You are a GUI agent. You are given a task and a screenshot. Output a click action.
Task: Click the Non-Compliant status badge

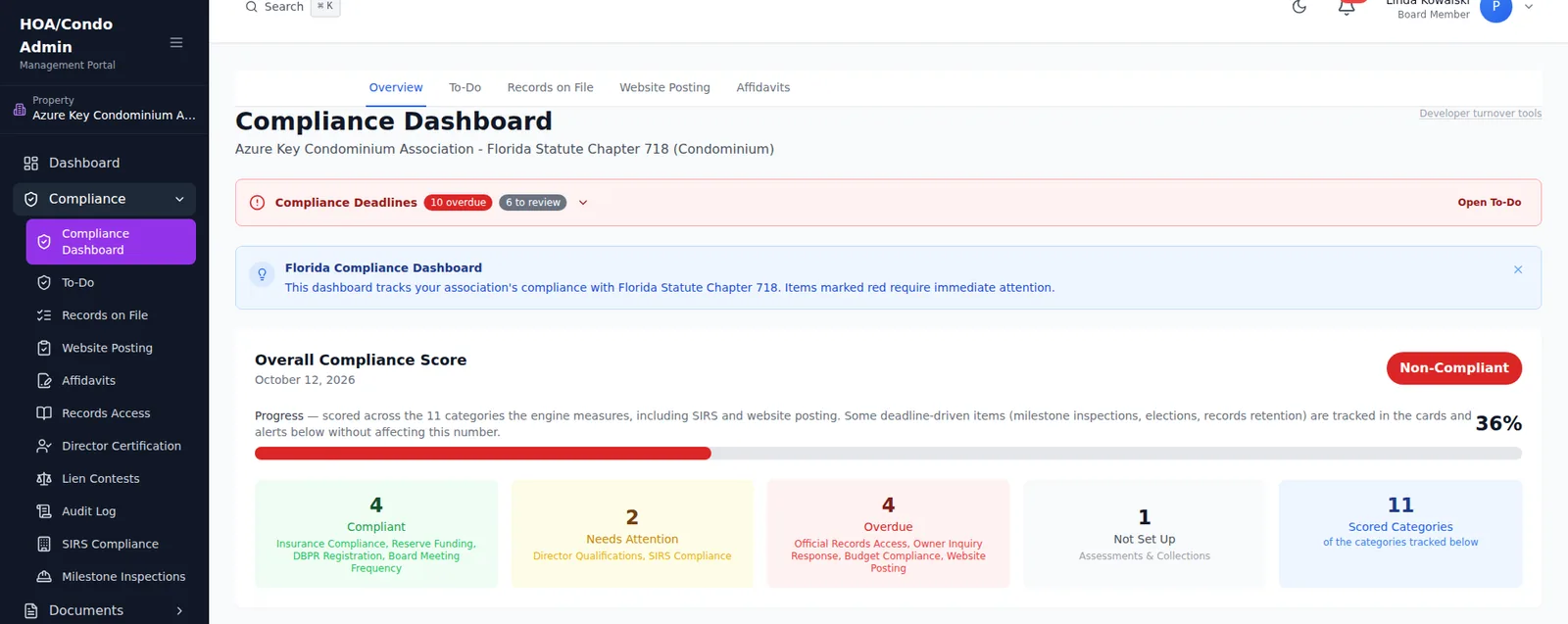point(1454,368)
